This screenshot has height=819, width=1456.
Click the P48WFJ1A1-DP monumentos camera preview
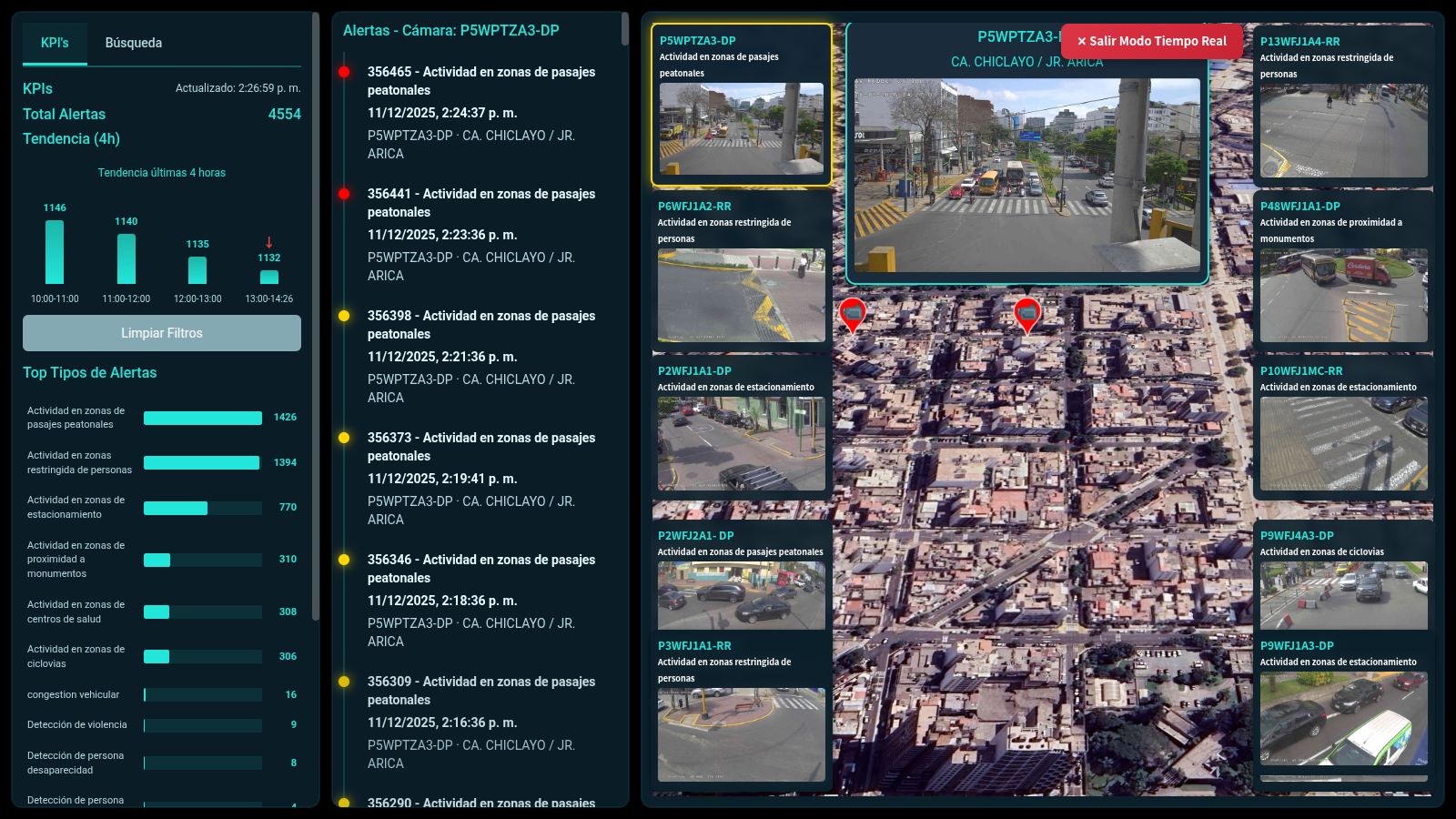1343,295
